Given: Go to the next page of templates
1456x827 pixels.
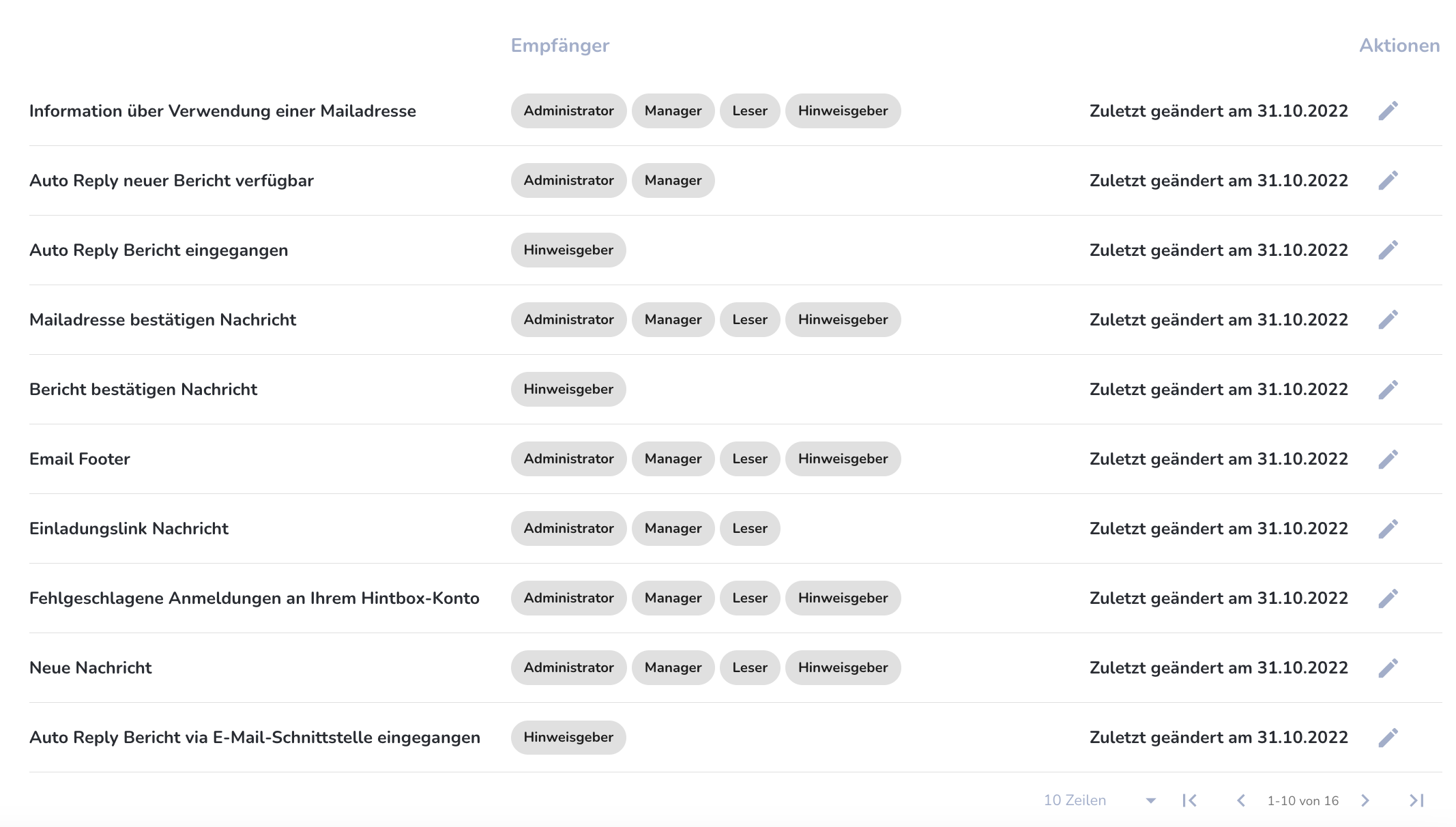Looking at the screenshot, I should pyautogui.click(x=1365, y=800).
